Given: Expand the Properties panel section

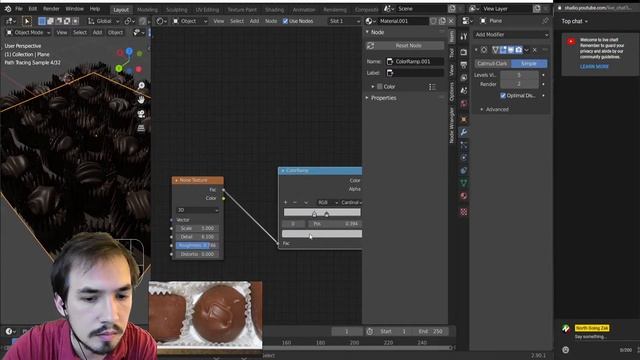Looking at the screenshot, I should pos(367,98).
